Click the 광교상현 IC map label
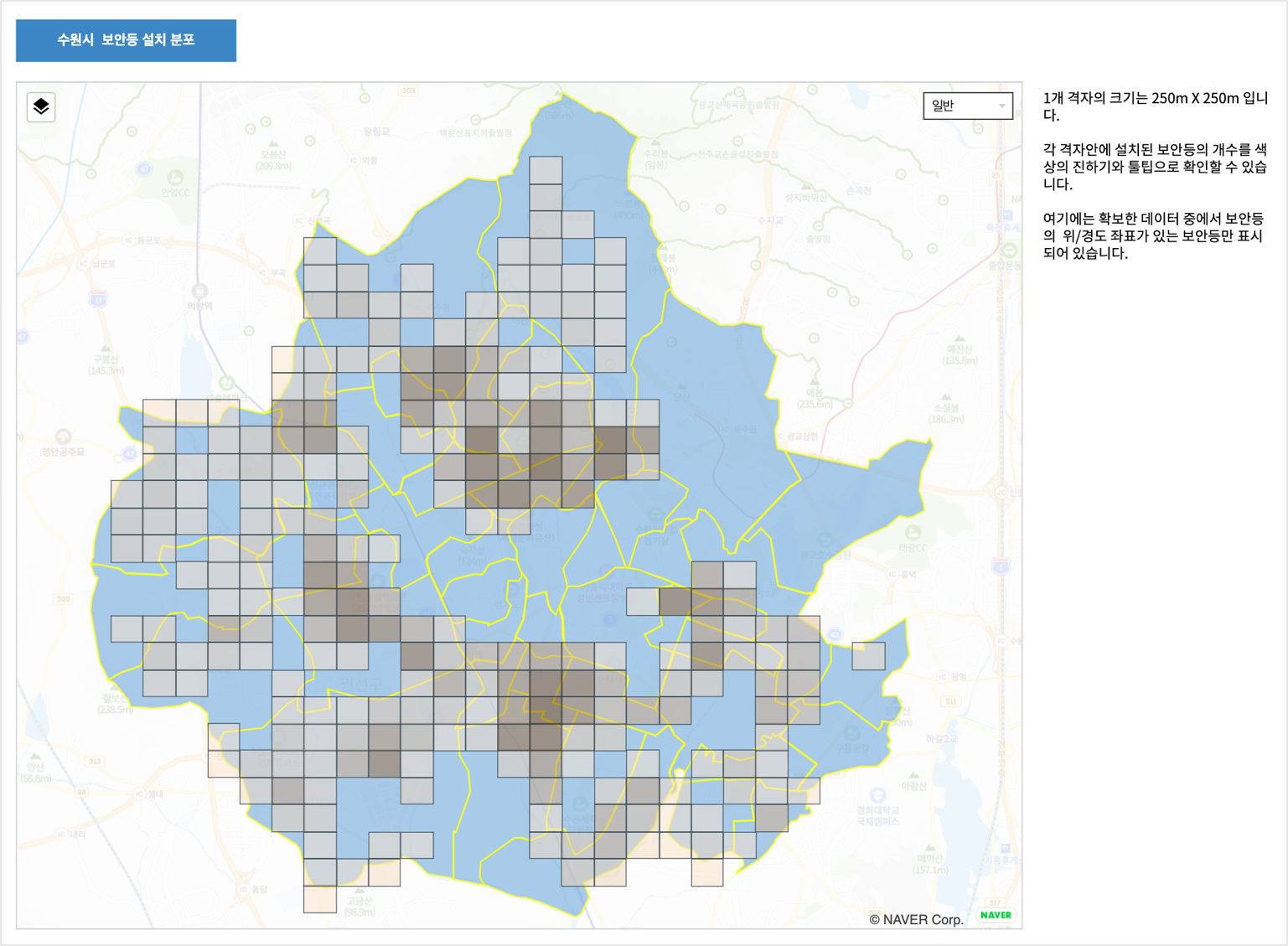This screenshot has height=946, width=1288. click(x=797, y=437)
